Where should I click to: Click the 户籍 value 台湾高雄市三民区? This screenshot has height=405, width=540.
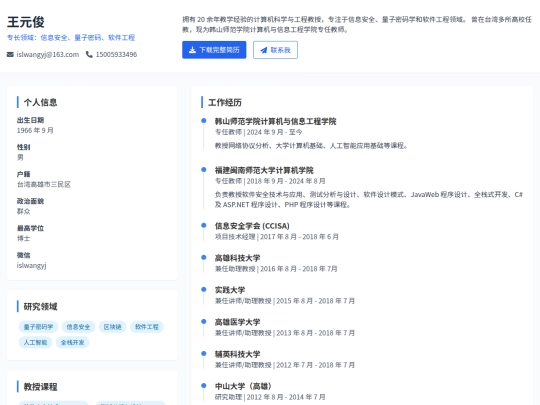point(44,185)
